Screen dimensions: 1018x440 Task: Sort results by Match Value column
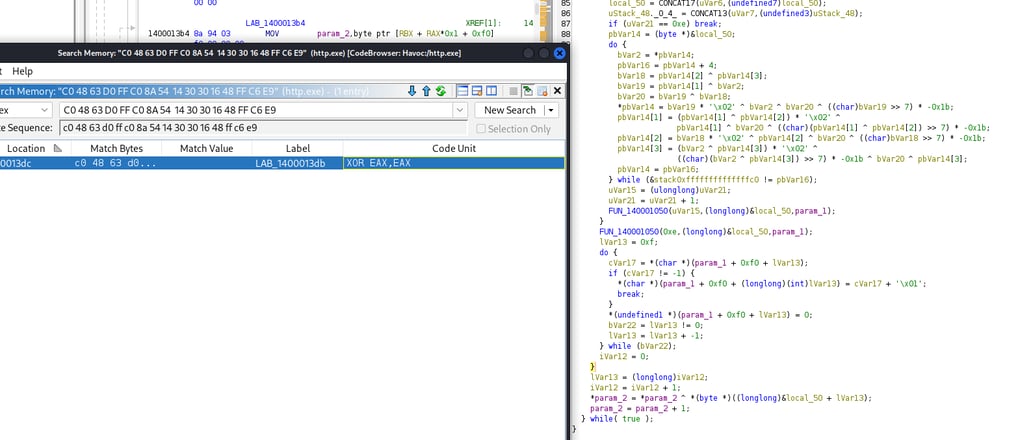206,149
